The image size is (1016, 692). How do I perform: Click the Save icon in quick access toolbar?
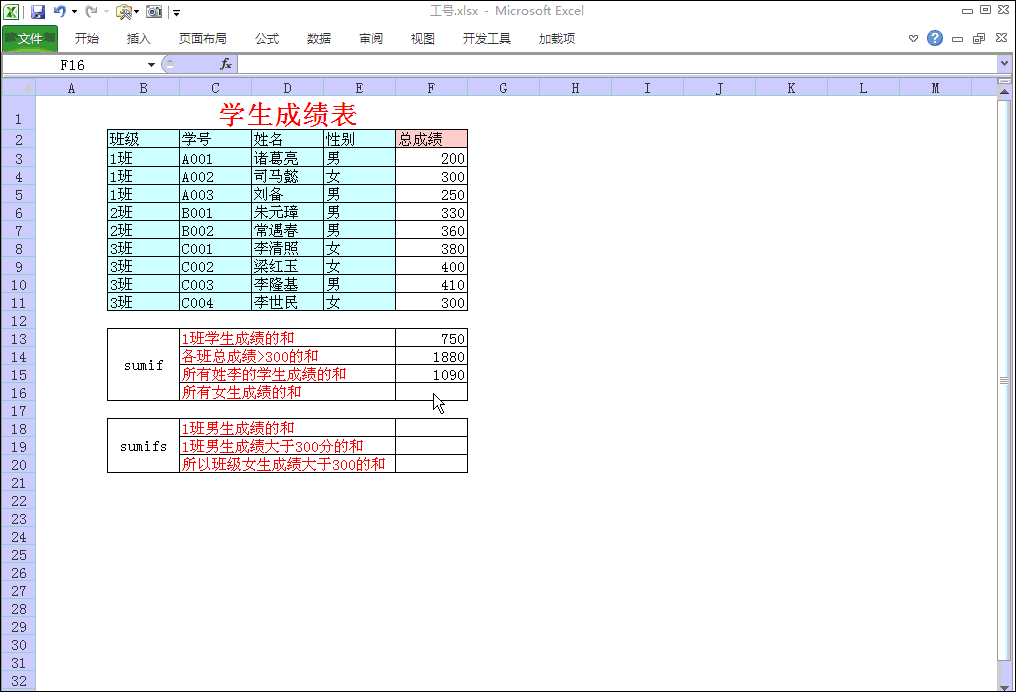click(x=38, y=11)
